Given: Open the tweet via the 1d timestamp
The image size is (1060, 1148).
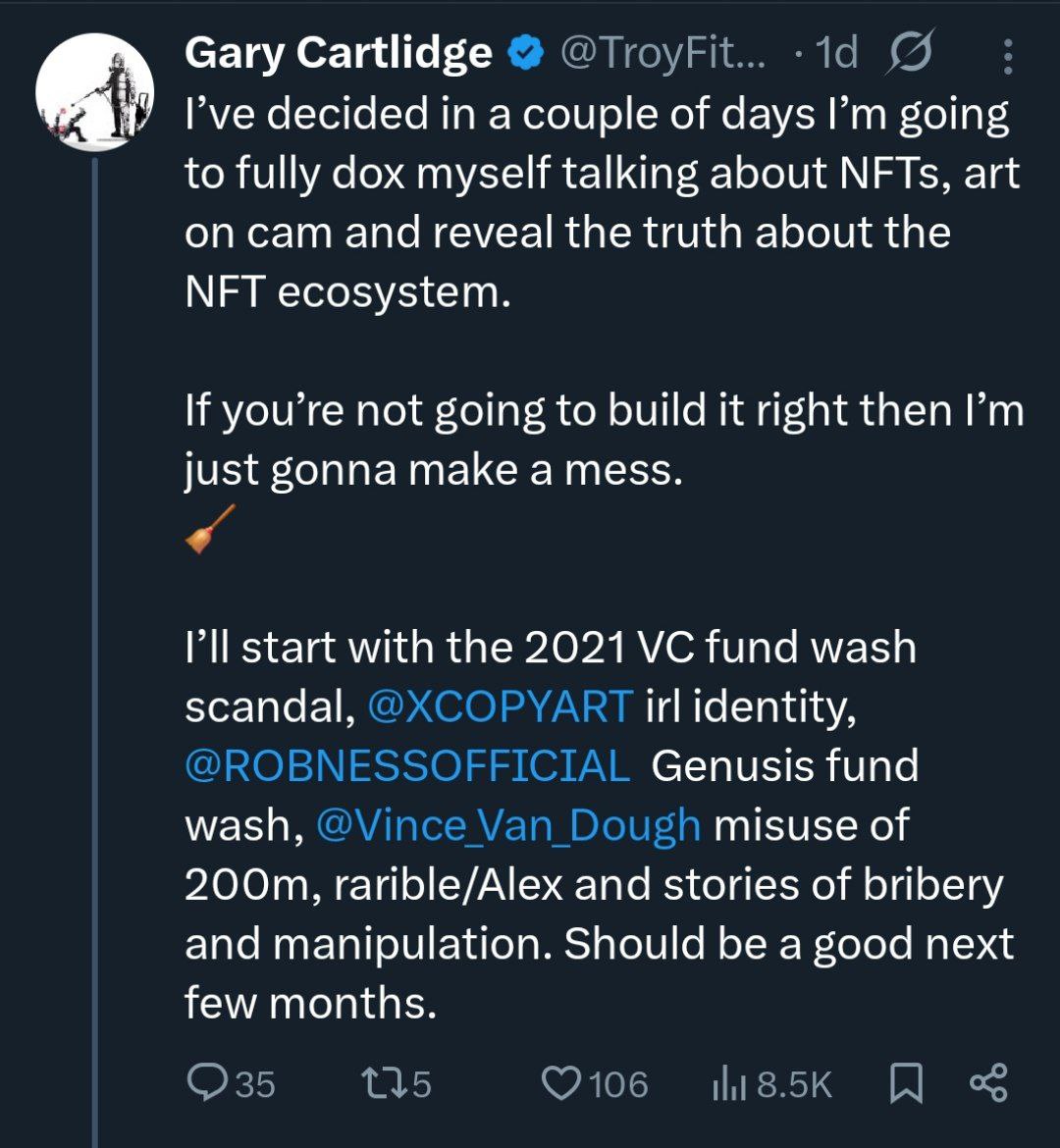Looking at the screenshot, I should coord(836,54).
